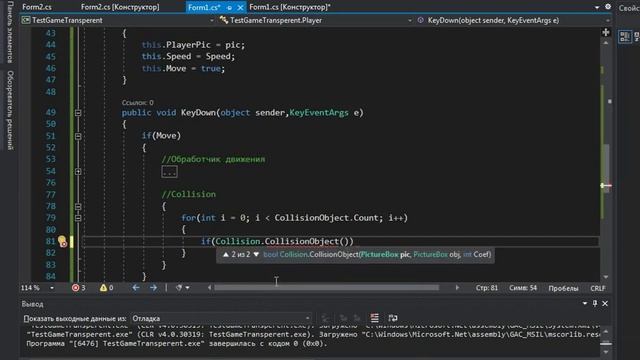Expand the collapsed code ellipsis box
The height and width of the screenshot is (360, 640).
coord(169,171)
